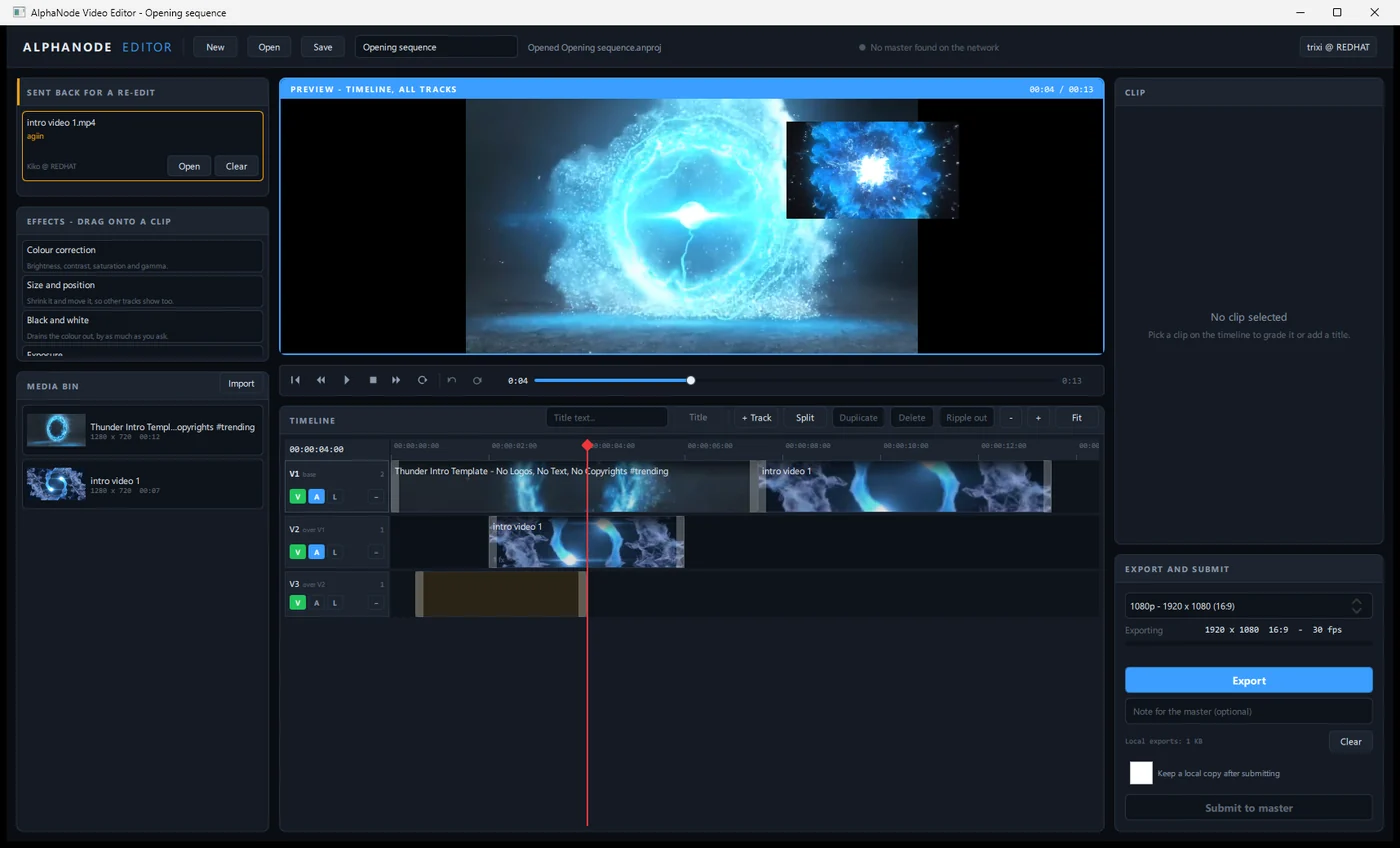The image size is (1400, 848).
Task: Click the Delete timeline button
Action: (911, 418)
